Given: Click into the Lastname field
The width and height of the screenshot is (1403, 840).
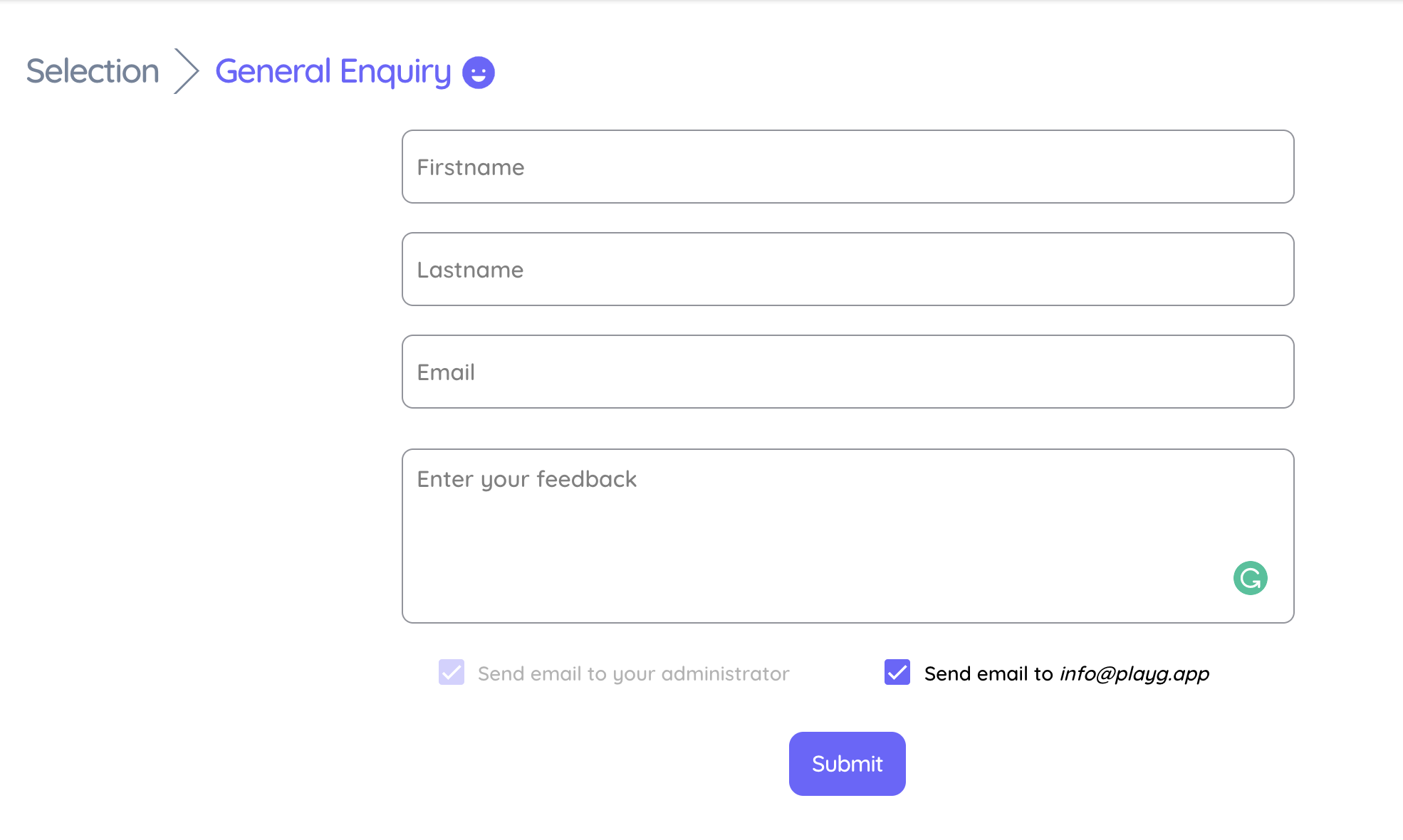Looking at the screenshot, I should click(847, 269).
